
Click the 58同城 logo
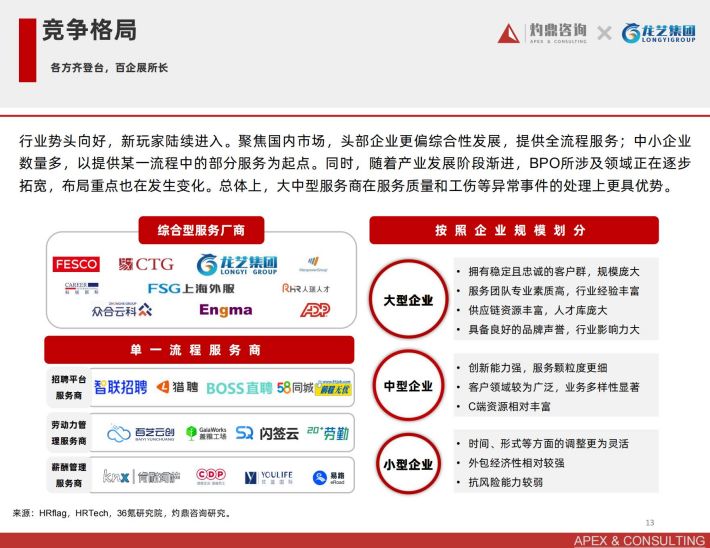click(x=295, y=388)
